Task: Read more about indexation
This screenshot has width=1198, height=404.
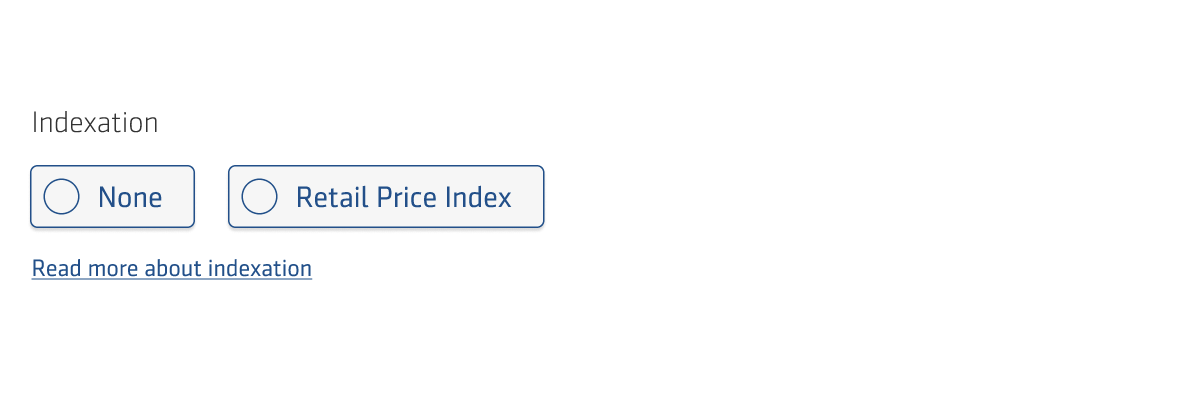Action: (172, 268)
